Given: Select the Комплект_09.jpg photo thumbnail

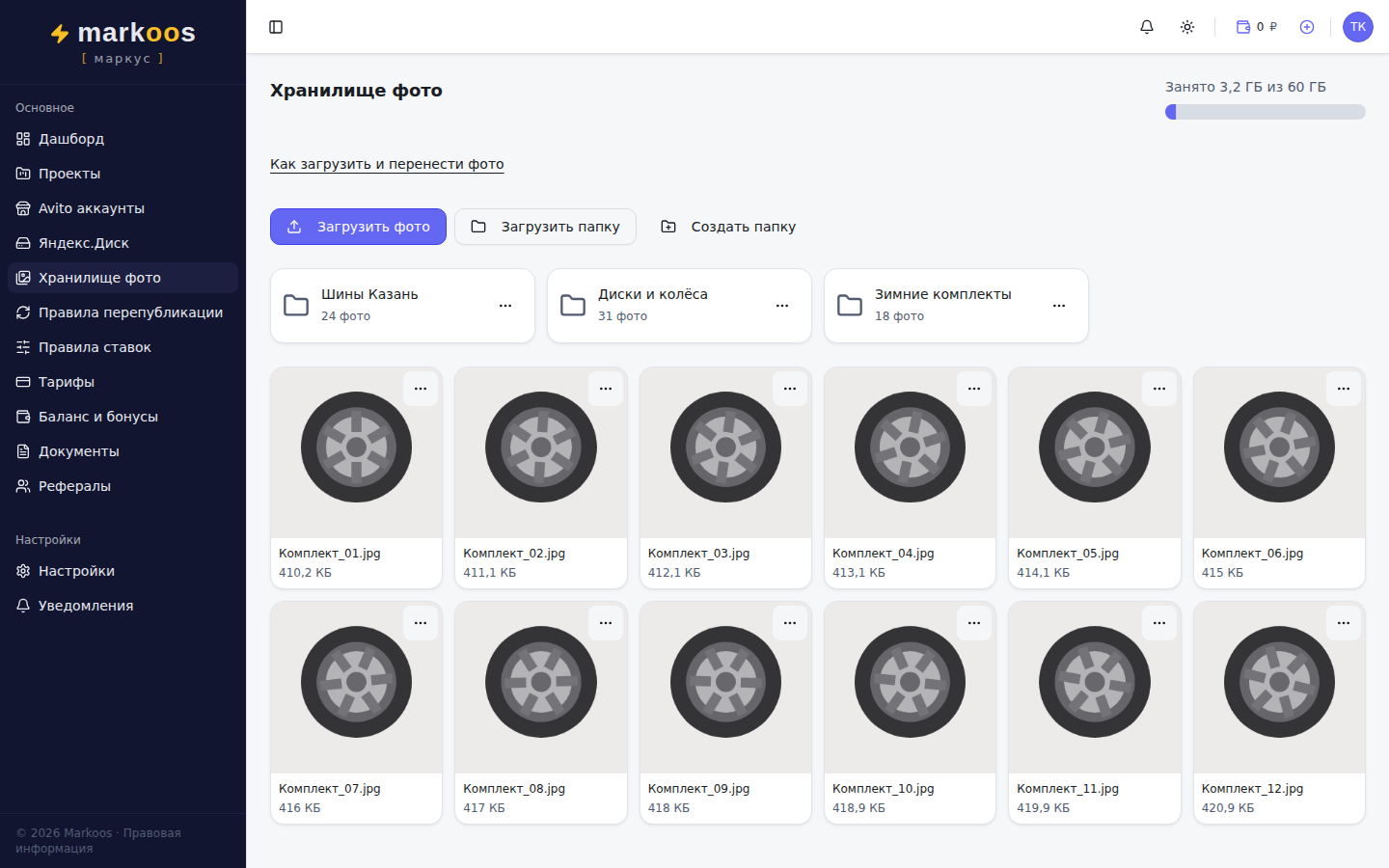Looking at the screenshot, I should [725, 688].
